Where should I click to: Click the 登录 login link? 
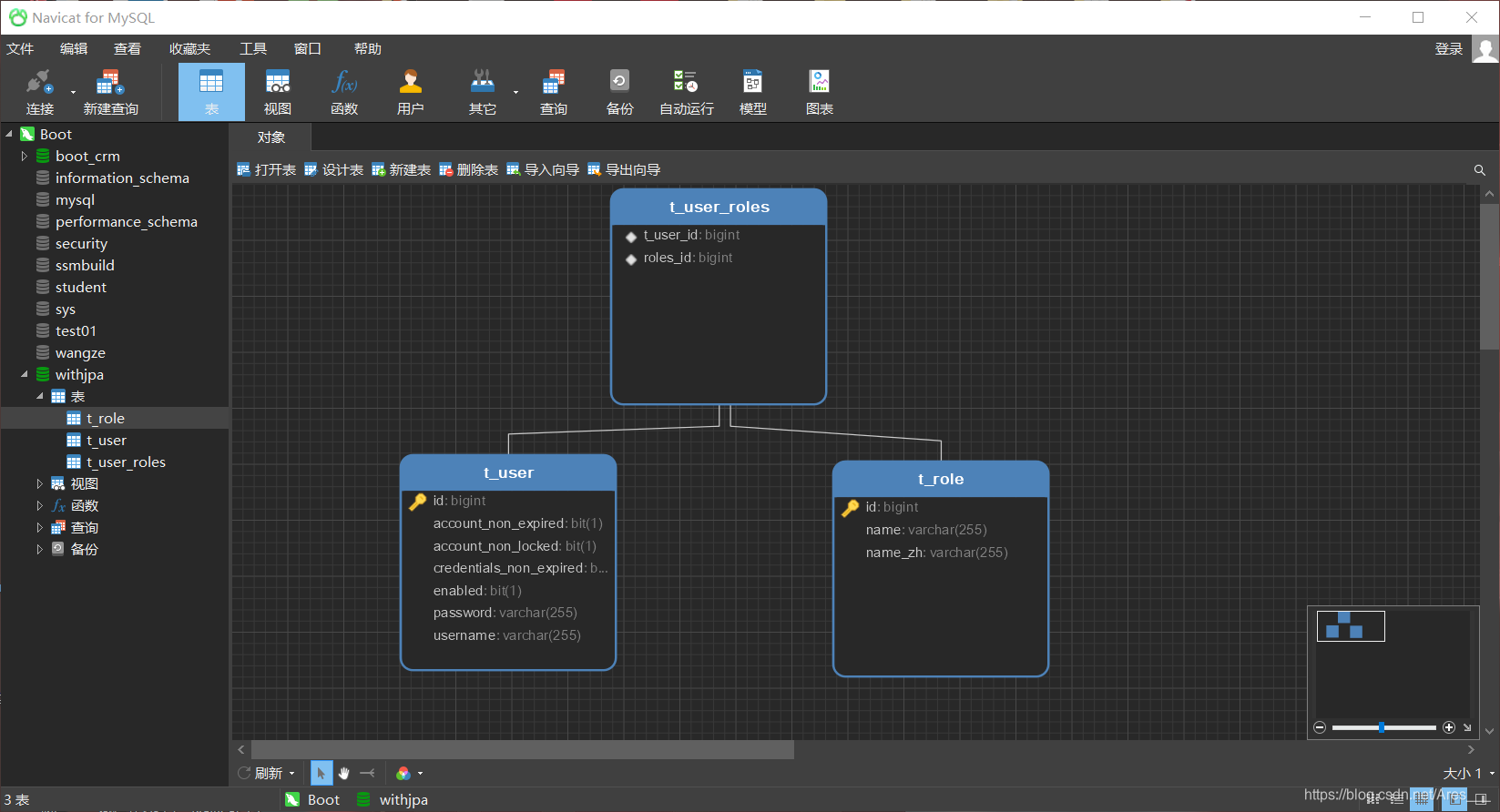1449,49
